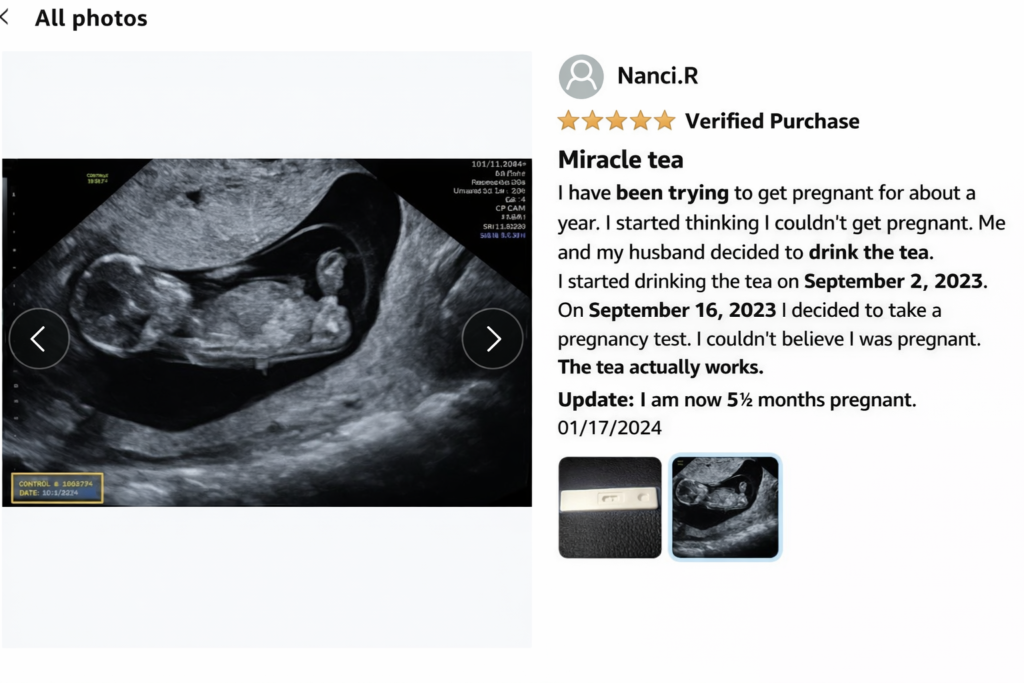Click the bold text September 2, 2023

click(x=894, y=281)
